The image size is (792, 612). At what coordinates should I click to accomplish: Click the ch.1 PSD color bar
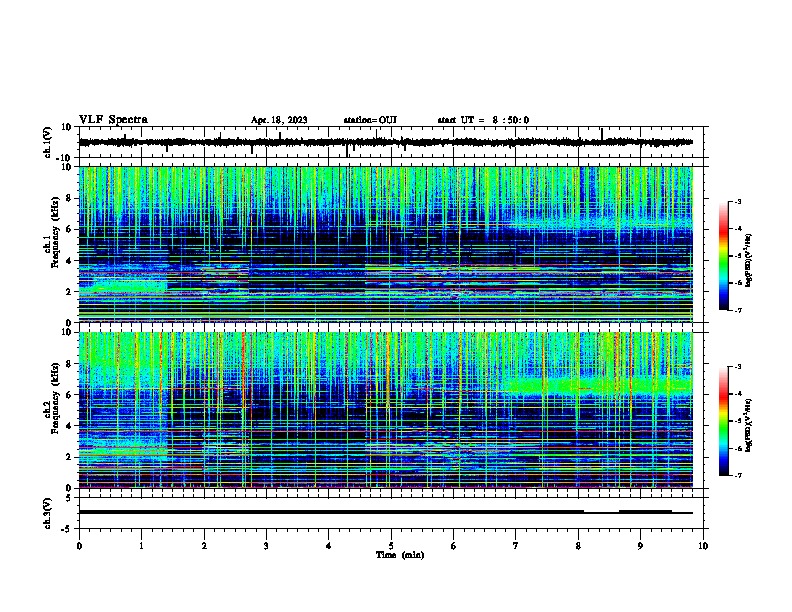(x=723, y=256)
